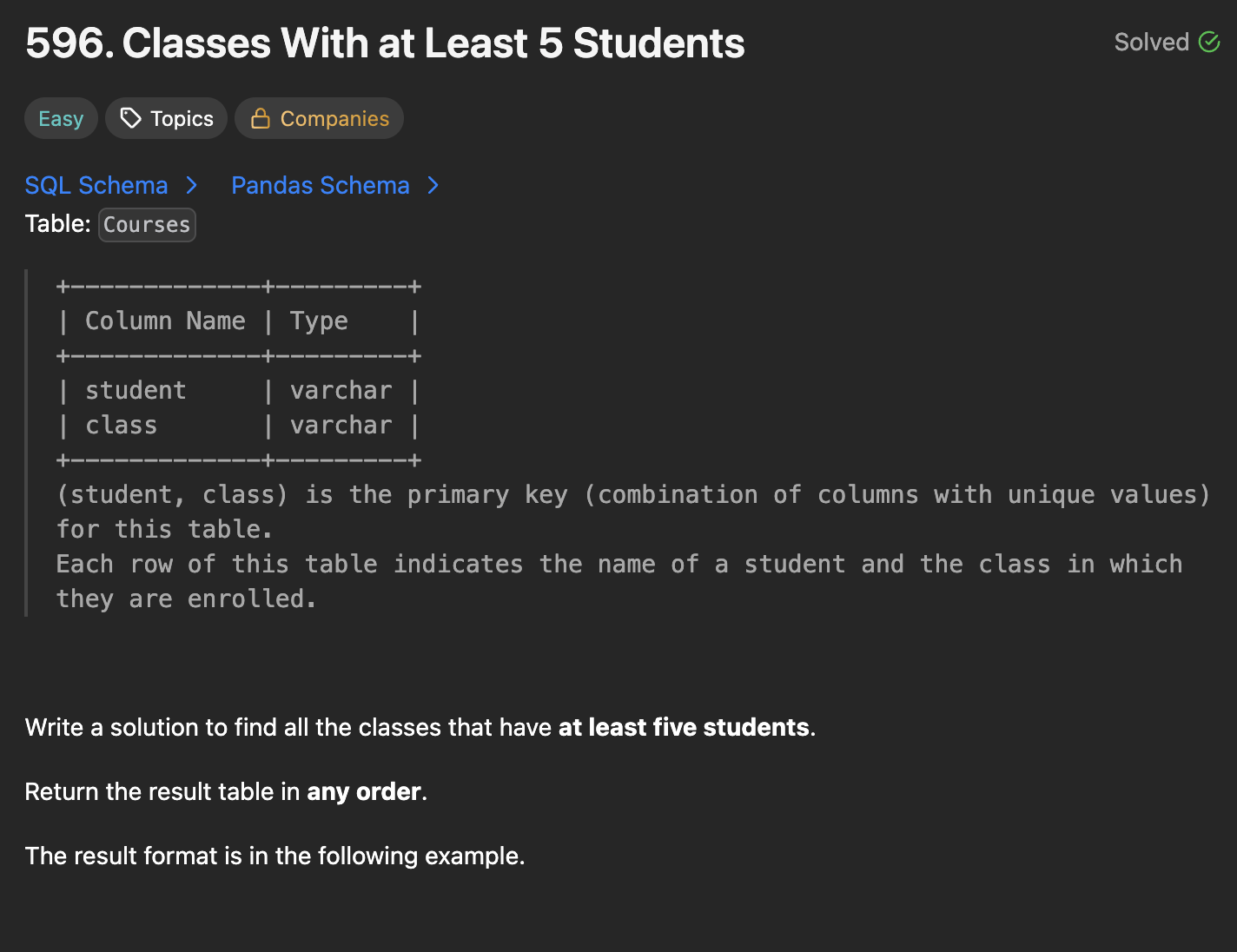Viewport: 1237px width, 952px height.
Task: Open the SQL Schema link
Action: [x=96, y=185]
